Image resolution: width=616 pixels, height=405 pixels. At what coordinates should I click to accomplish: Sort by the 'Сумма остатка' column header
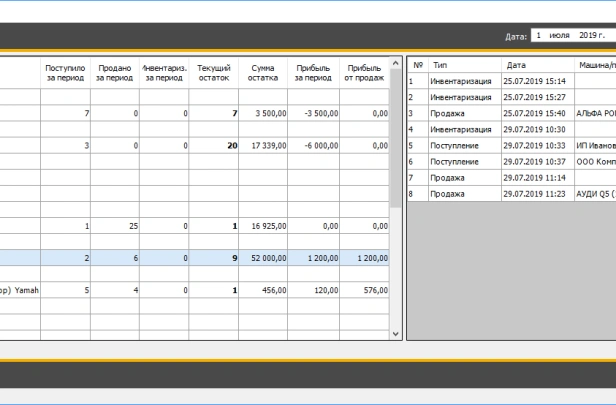(263, 72)
